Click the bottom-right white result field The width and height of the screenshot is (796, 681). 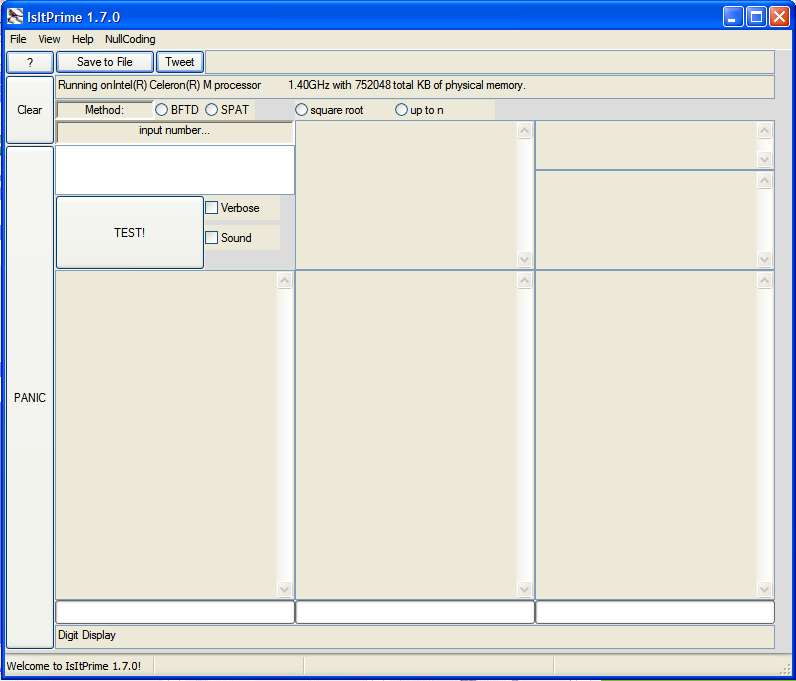click(x=655, y=612)
